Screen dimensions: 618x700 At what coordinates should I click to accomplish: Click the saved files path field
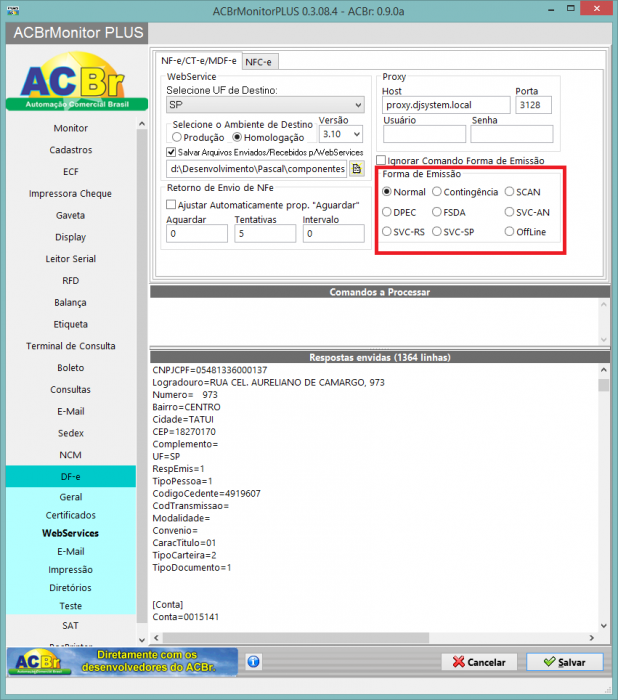coord(257,169)
